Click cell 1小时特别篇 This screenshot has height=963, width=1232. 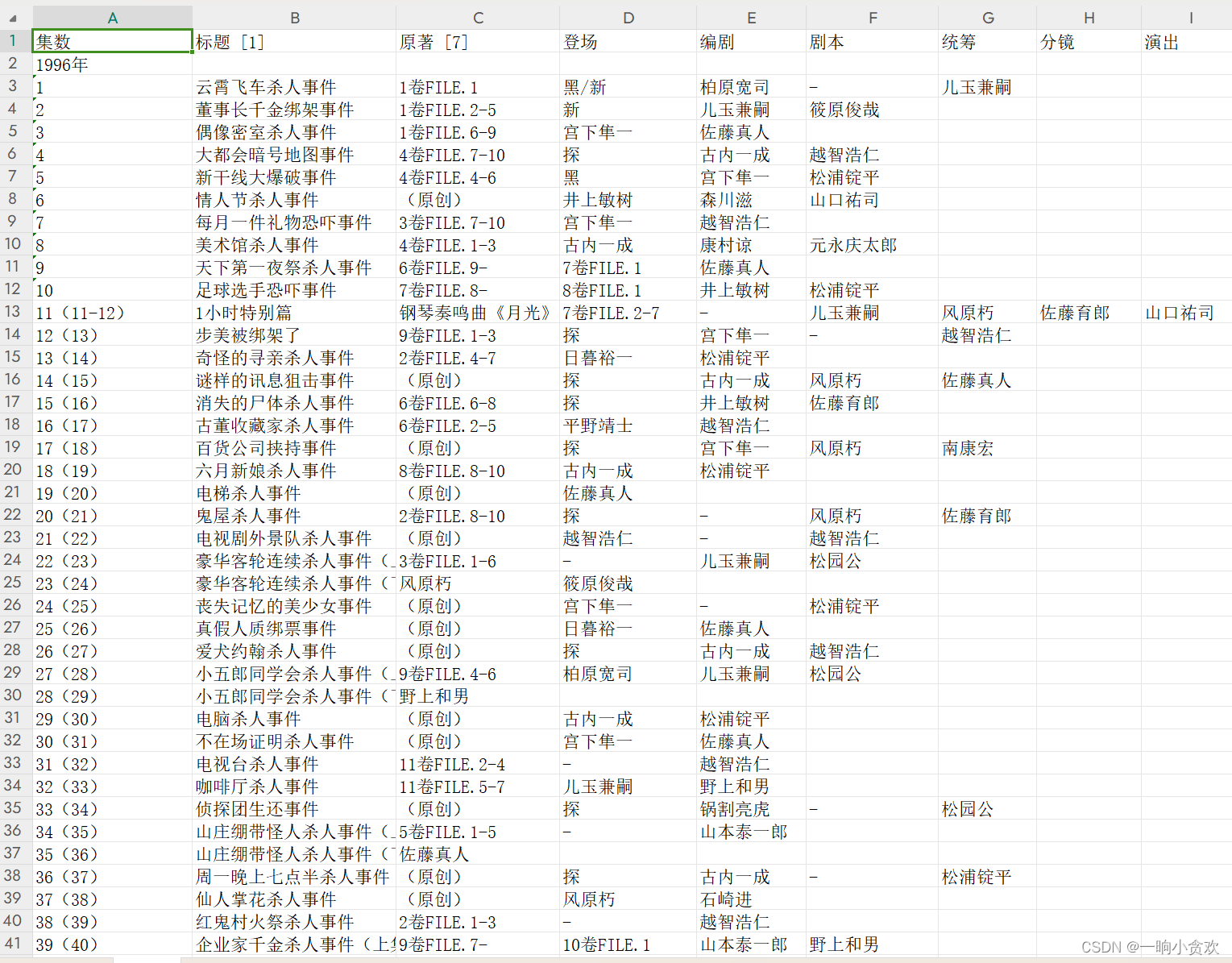[x=295, y=313]
